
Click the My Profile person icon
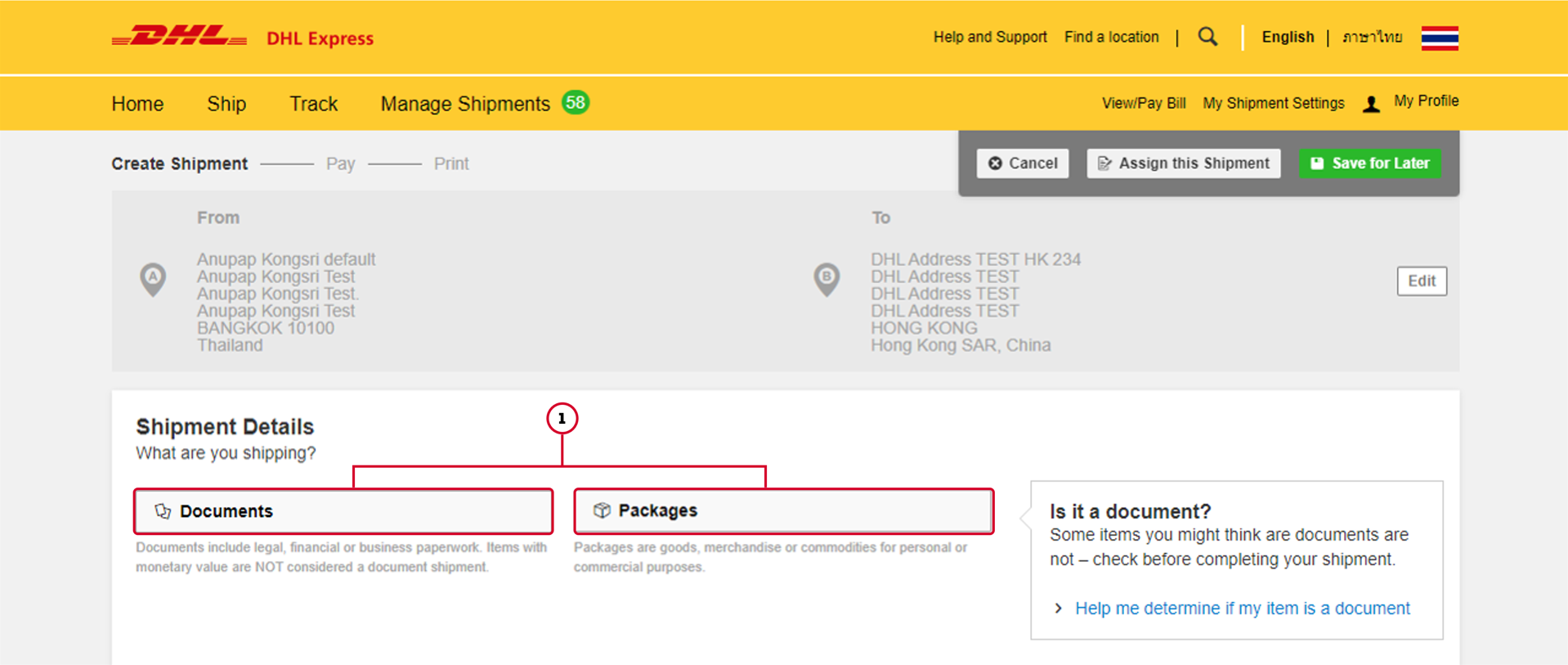click(x=1371, y=104)
